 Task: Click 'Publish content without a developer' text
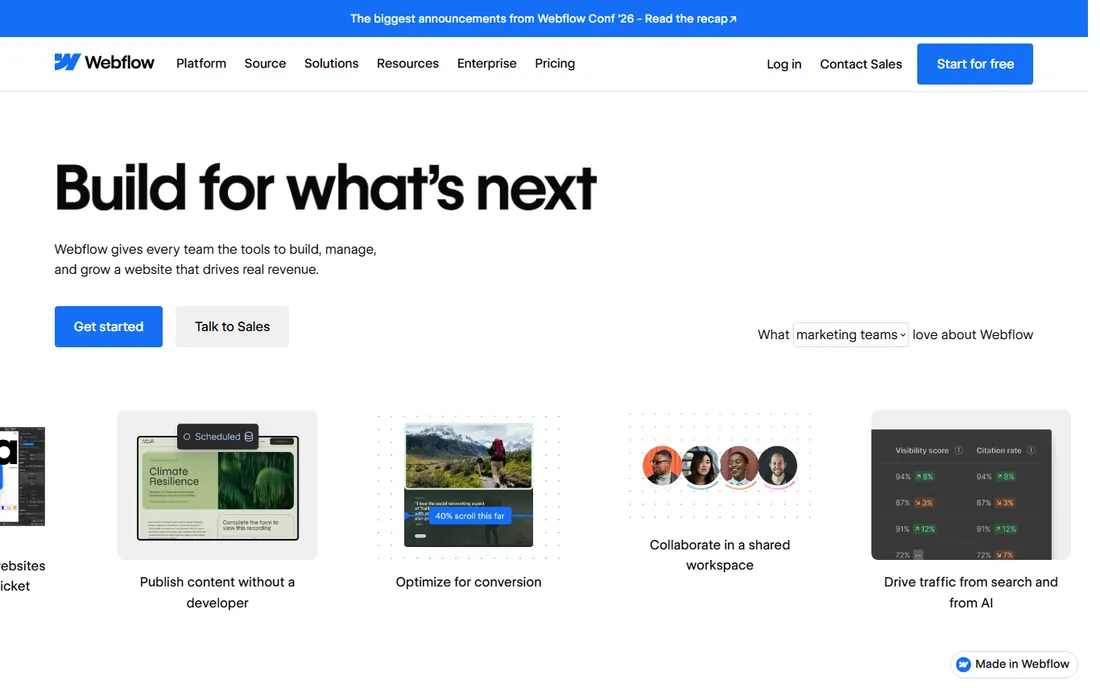pos(217,592)
